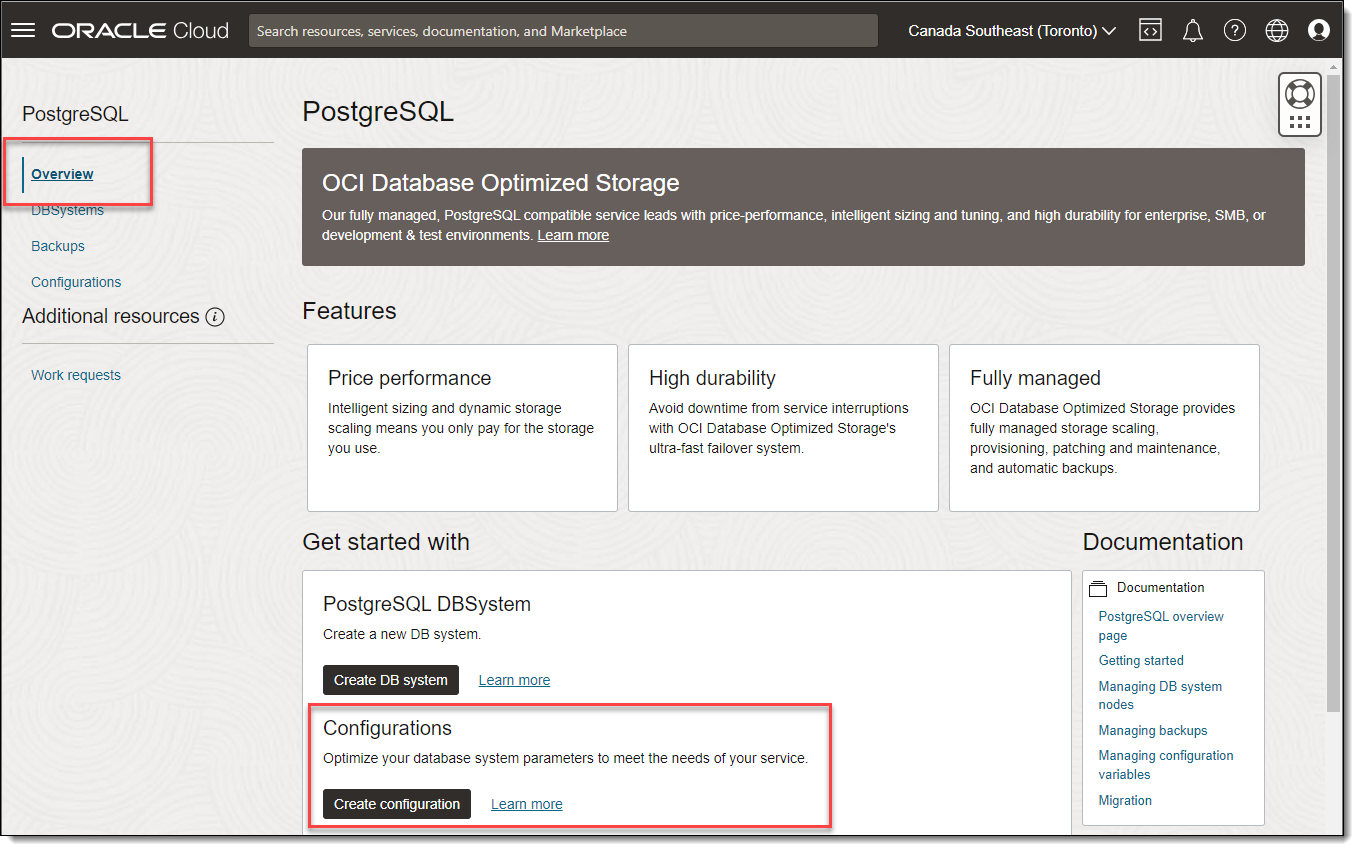Open the Managing backups documentation link
The image size is (1359, 851).
pos(1153,730)
